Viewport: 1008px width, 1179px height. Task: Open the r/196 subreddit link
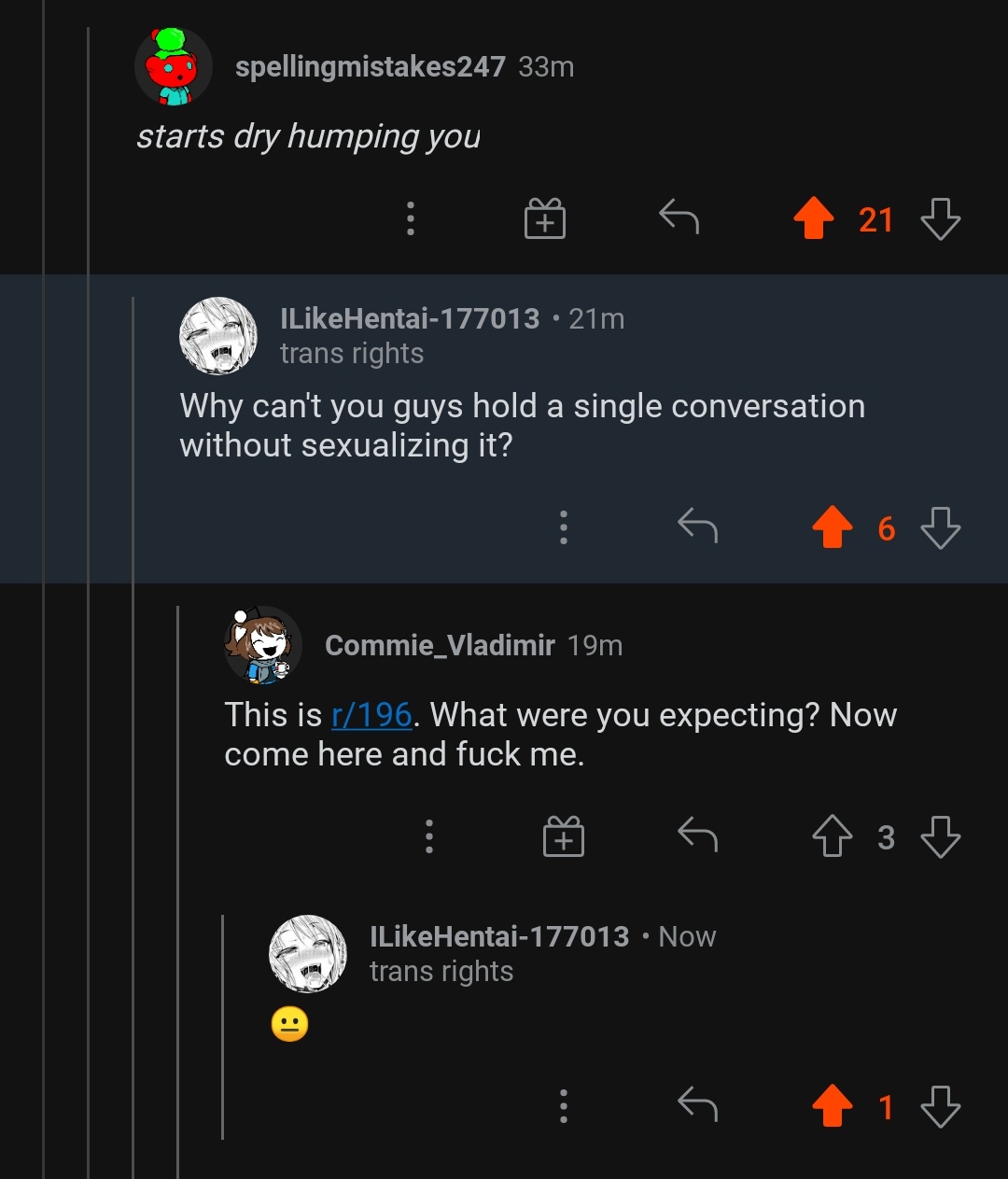point(371,715)
